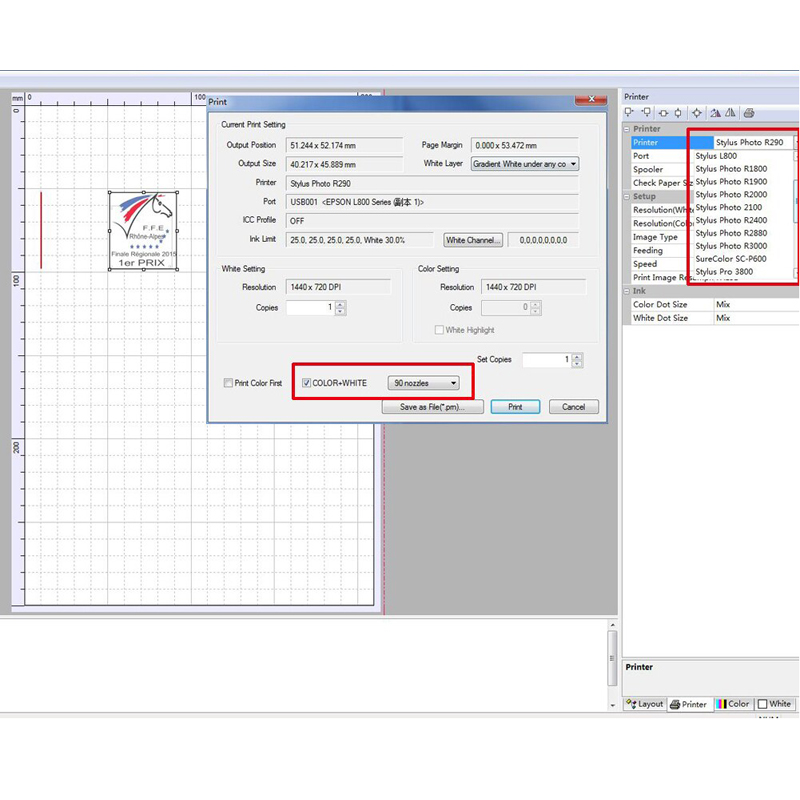This screenshot has height=800, width=800.
Task: Click the White Setting Copies input field
Action: 310,308
